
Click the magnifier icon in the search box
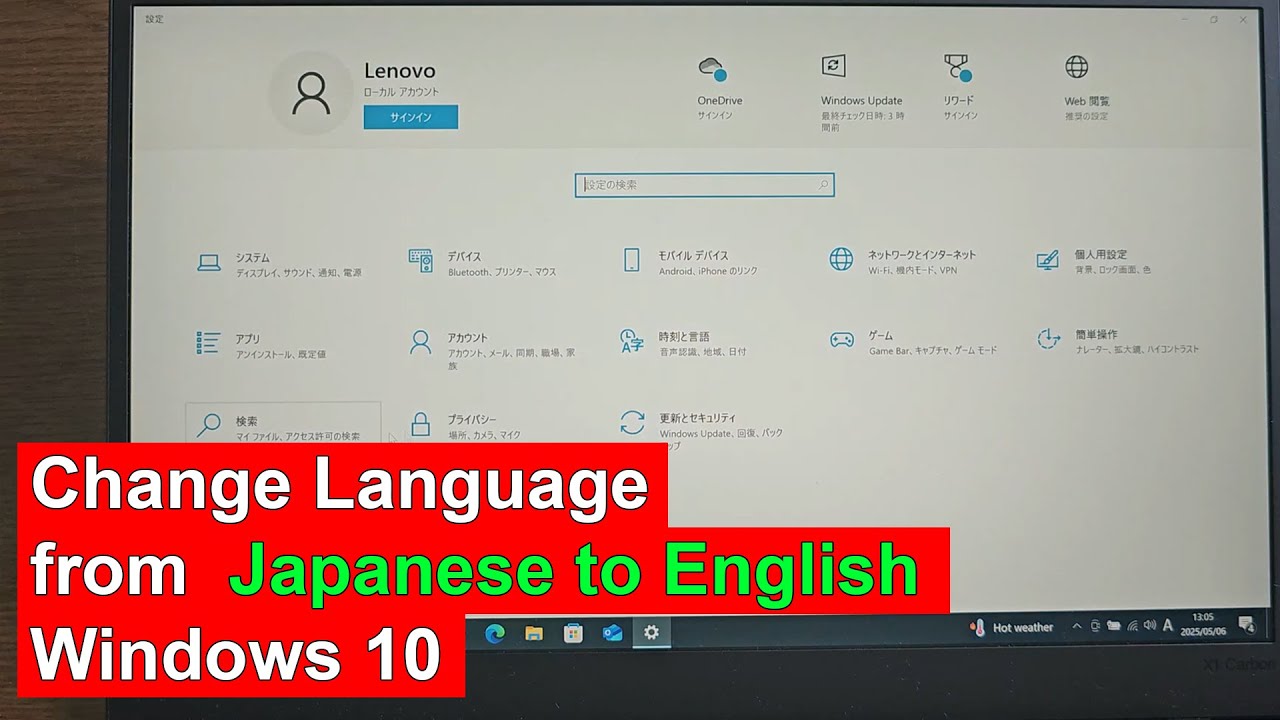pyautogui.click(x=824, y=185)
